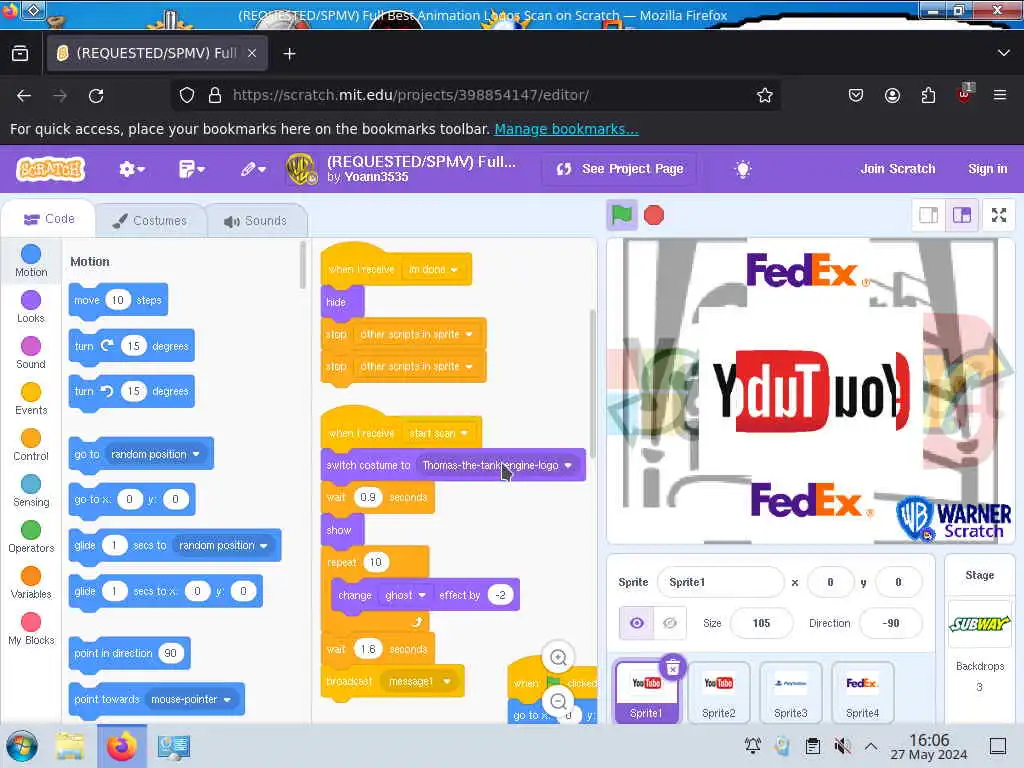Click the Tutorials lightbulb icon

pos(743,169)
